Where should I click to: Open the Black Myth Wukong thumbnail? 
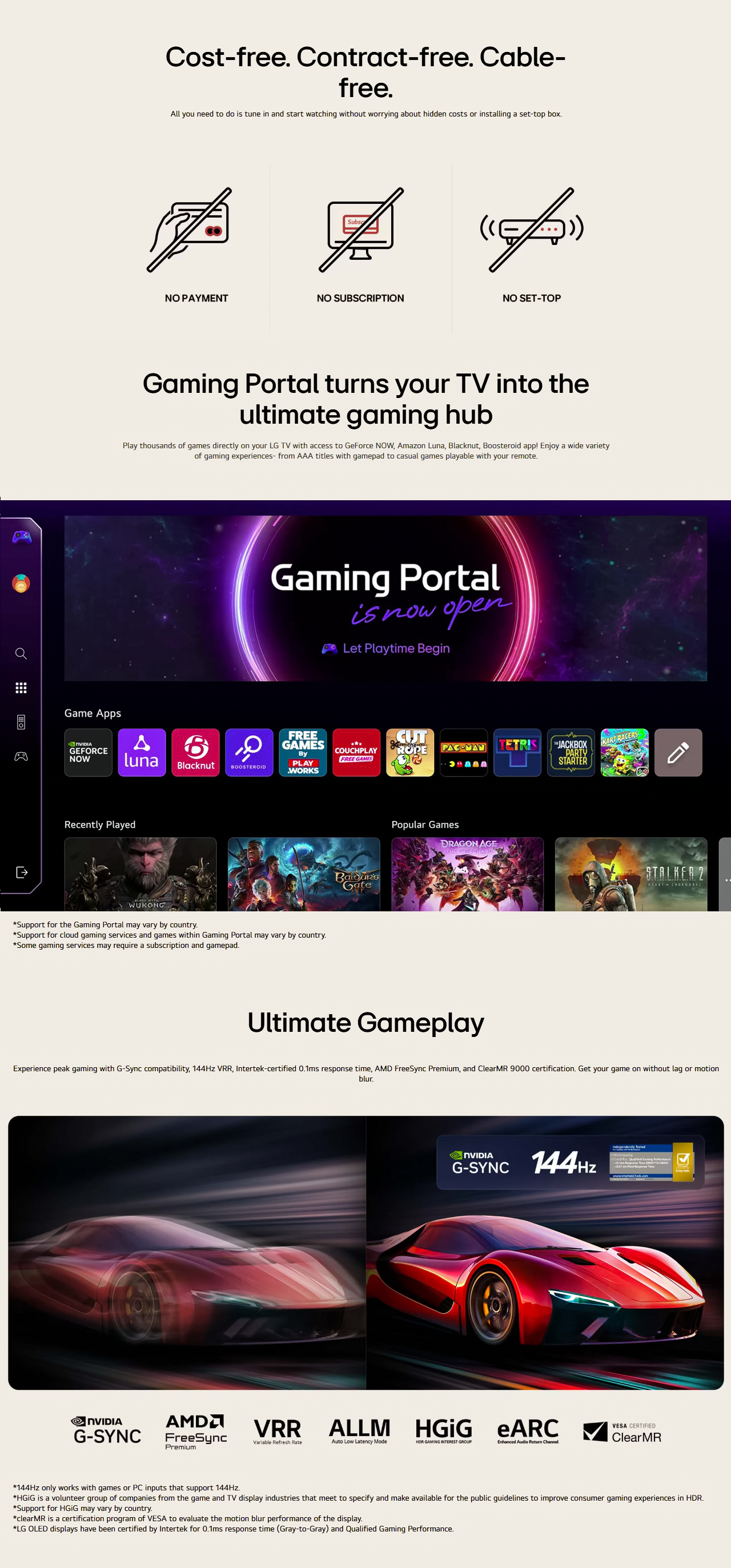click(140, 874)
